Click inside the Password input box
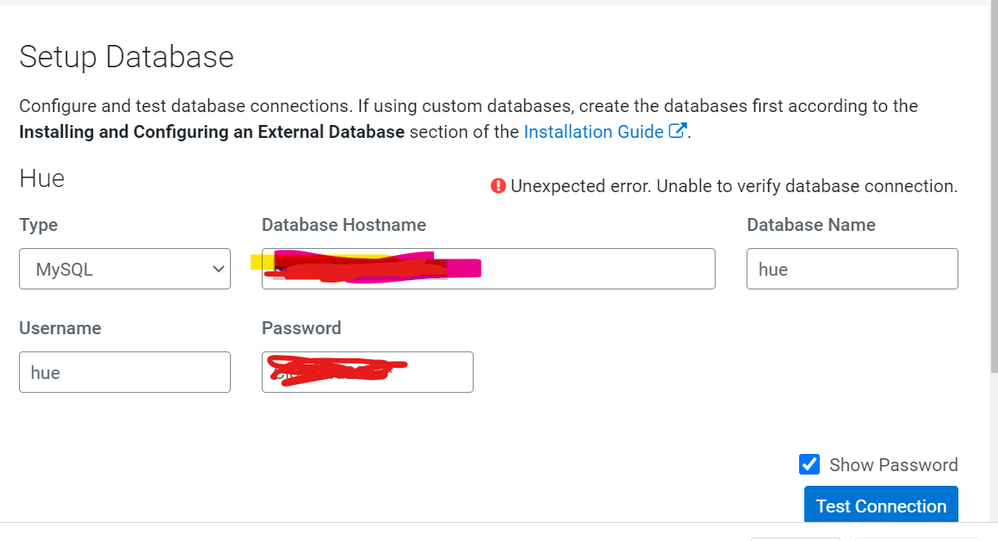 click(367, 372)
